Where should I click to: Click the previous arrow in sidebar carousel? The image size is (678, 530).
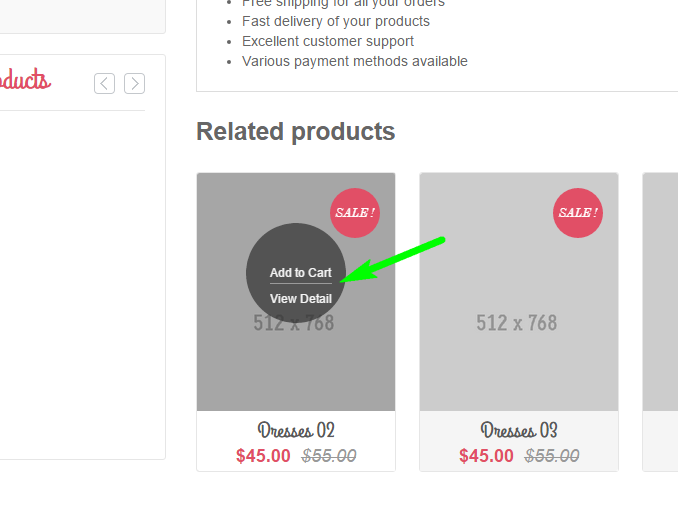(104, 83)
